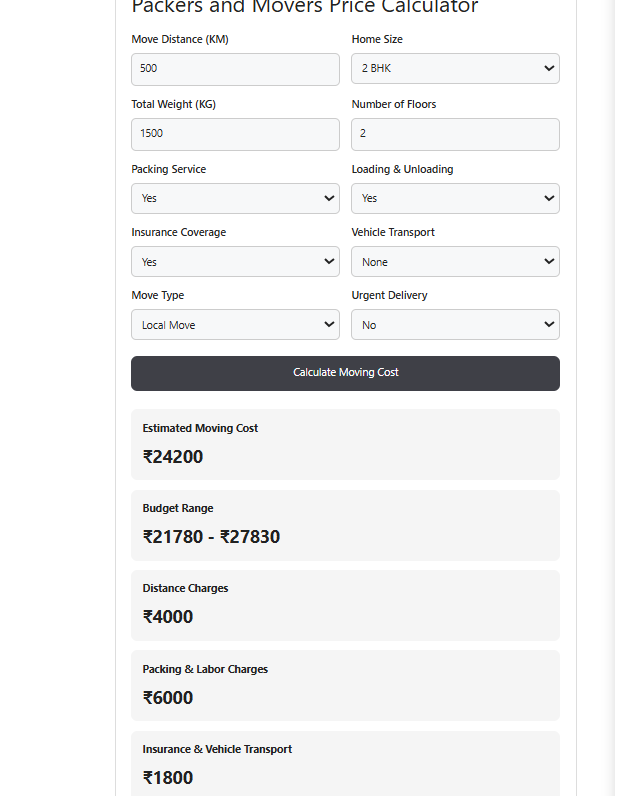Viewport: 627px width, 796px height.
Task: Focus the Number of Floors input
Action: tap(455, 135)
